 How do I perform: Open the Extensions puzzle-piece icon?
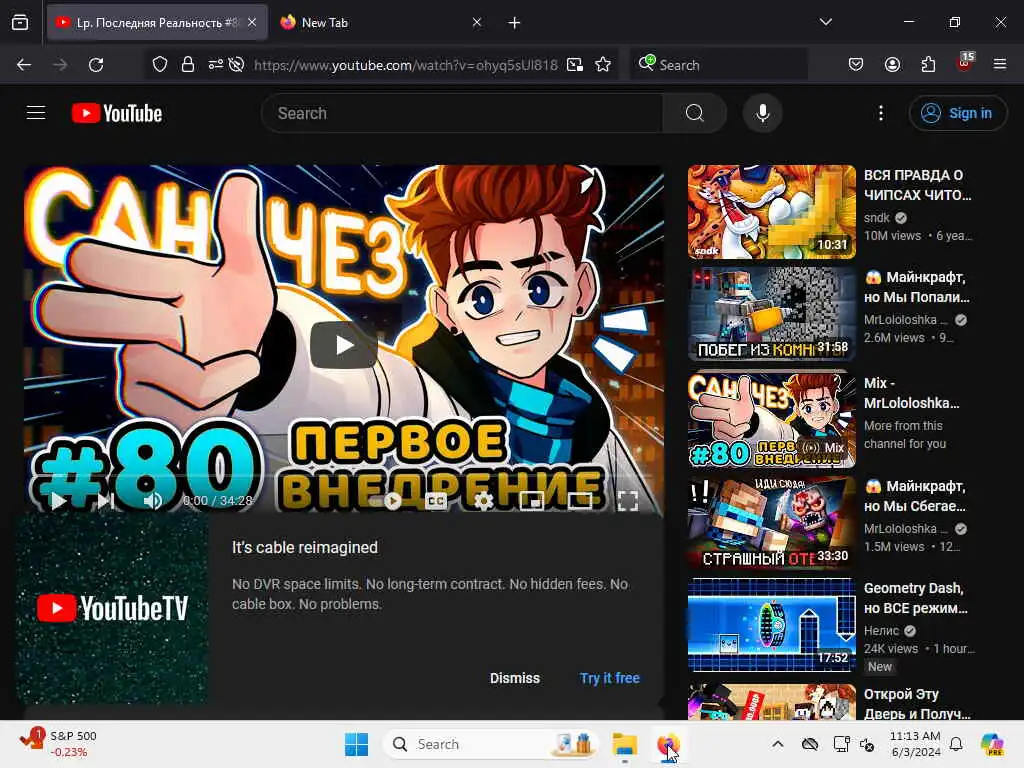pyautogui.click(x=928, y=65)
